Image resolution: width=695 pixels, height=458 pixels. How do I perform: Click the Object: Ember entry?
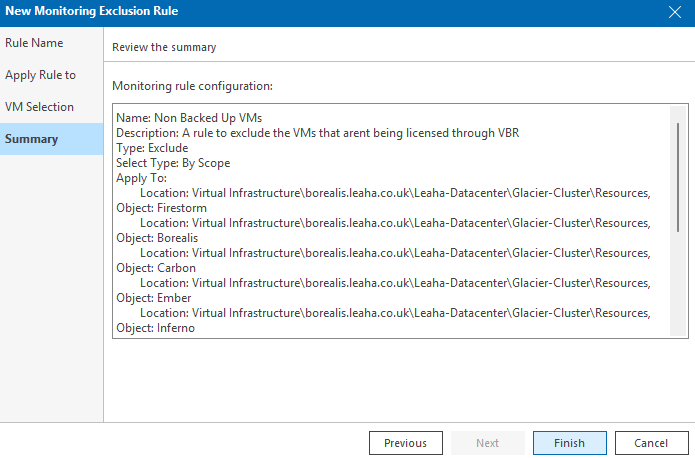click(154, 298)
